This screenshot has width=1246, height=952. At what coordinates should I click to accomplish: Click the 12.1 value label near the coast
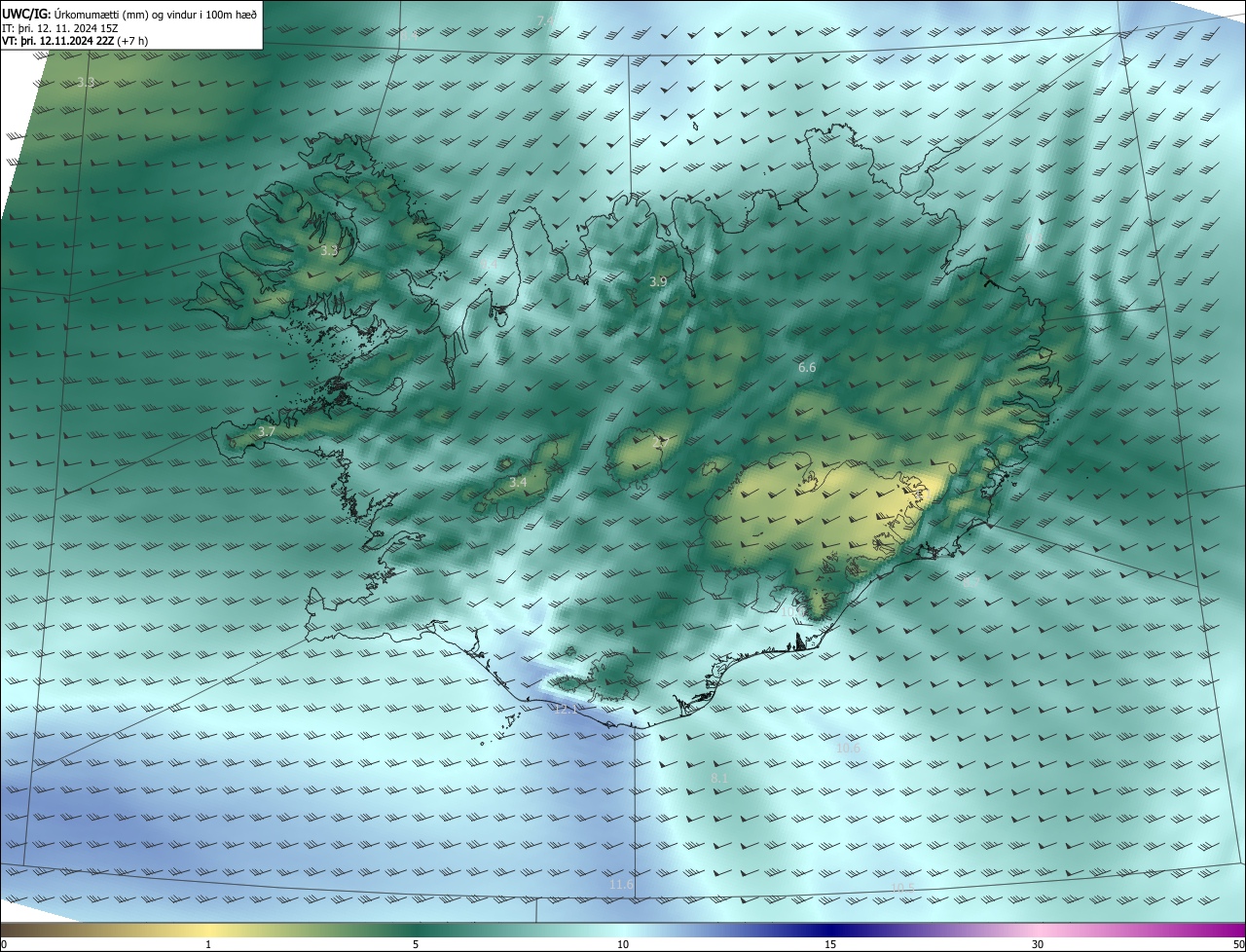click(x=566, y=709)
